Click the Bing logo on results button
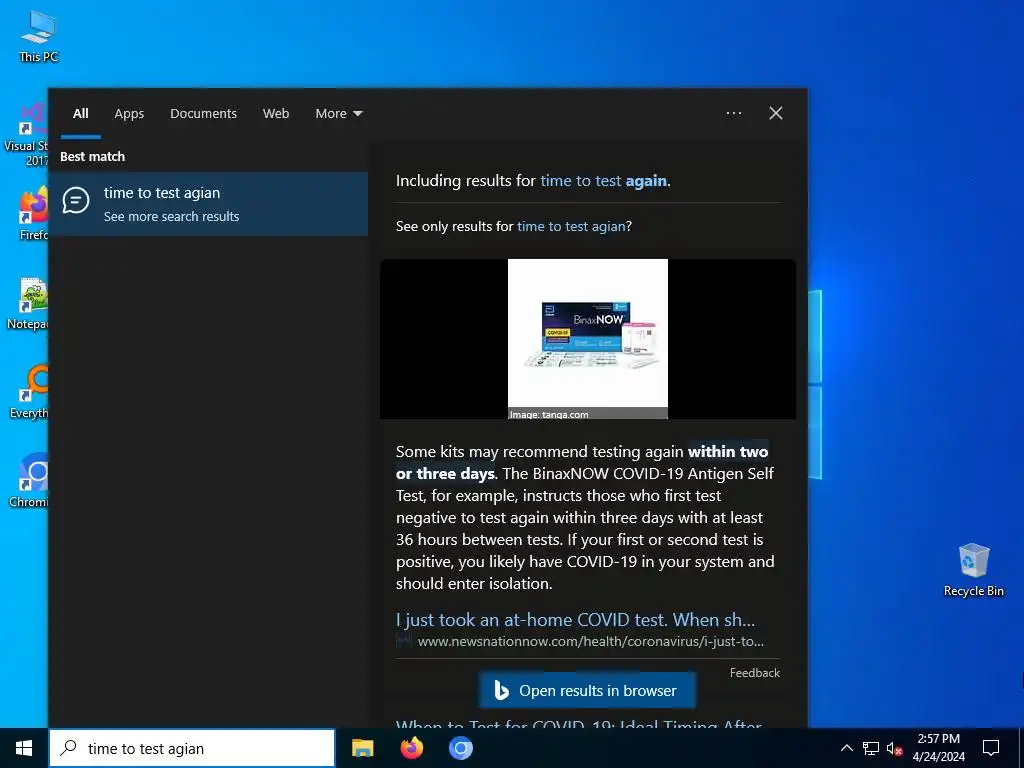Viewport: 1024px width, 768px height. tap(502, 690)
